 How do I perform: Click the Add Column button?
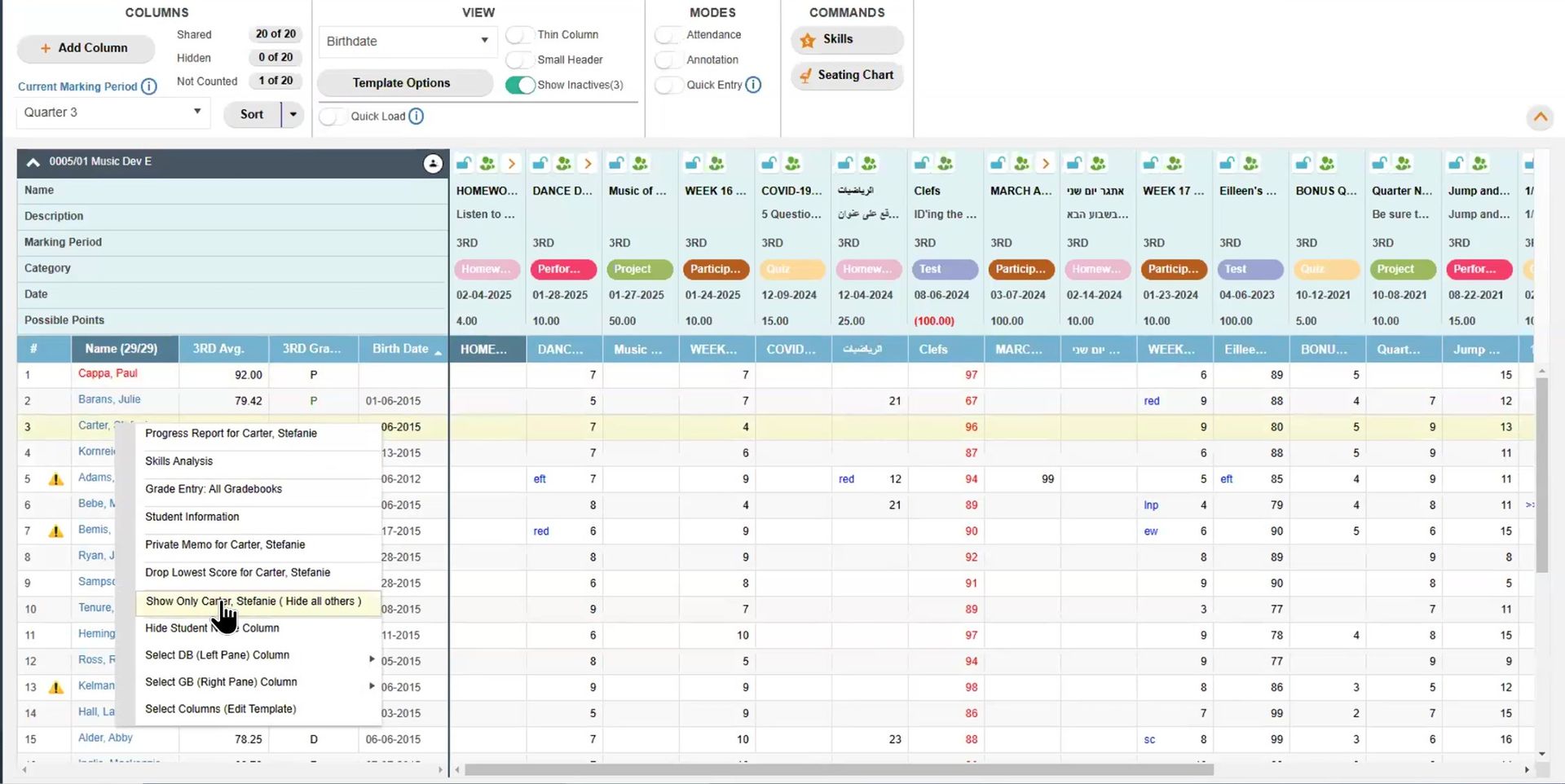tap(85, 48)
